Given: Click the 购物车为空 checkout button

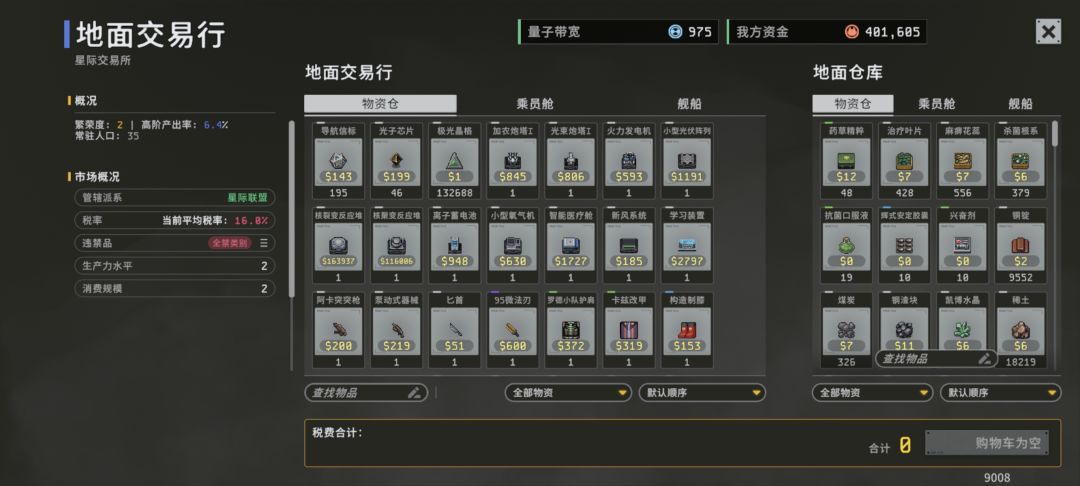Looking at the screenshot, I should pos(986,443).
